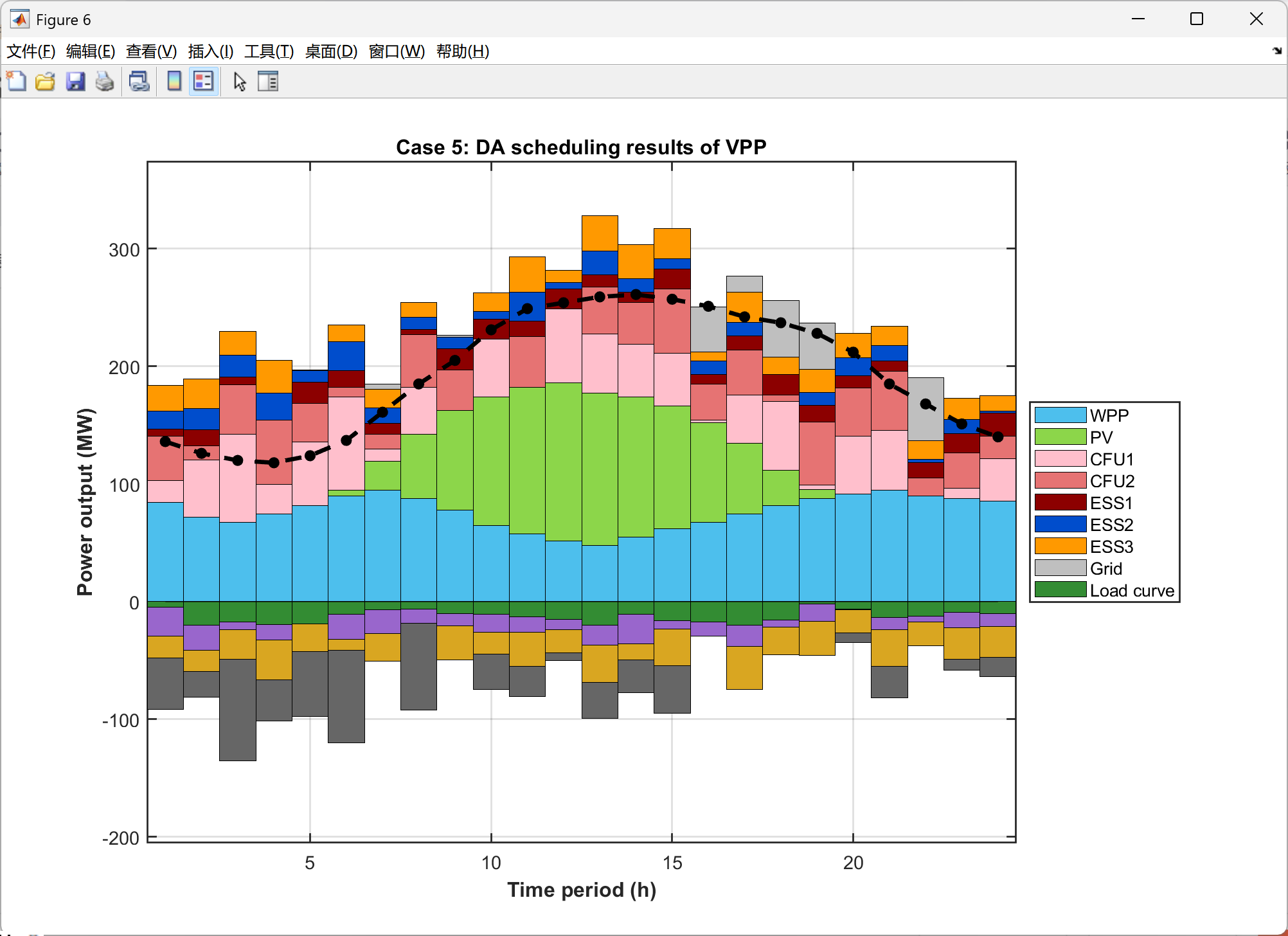Screen dimensions: 1288x936
Task: Expand the 查看(V) menu
Action: [x=151, y=51]
